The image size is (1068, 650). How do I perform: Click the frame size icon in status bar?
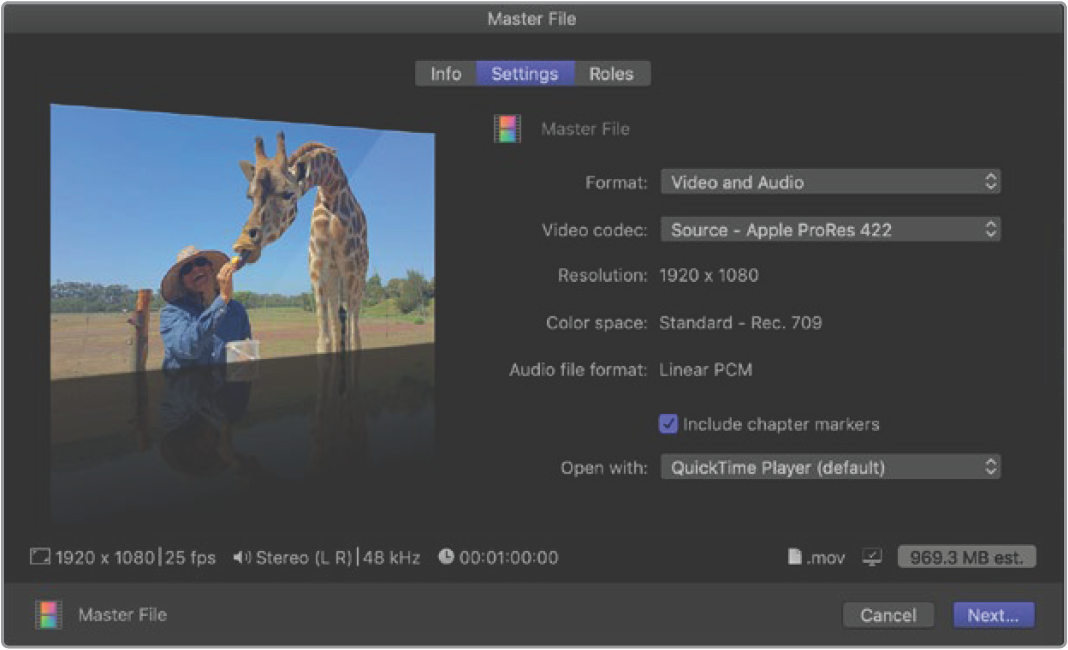coord(40,558)
